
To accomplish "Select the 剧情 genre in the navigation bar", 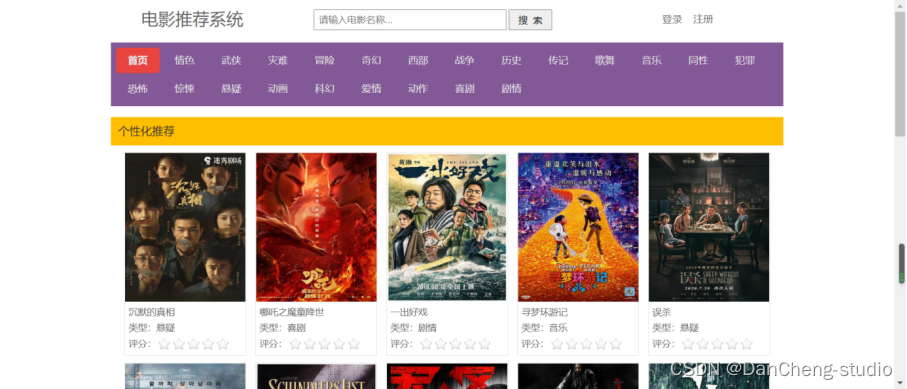I will click(511, 89).
